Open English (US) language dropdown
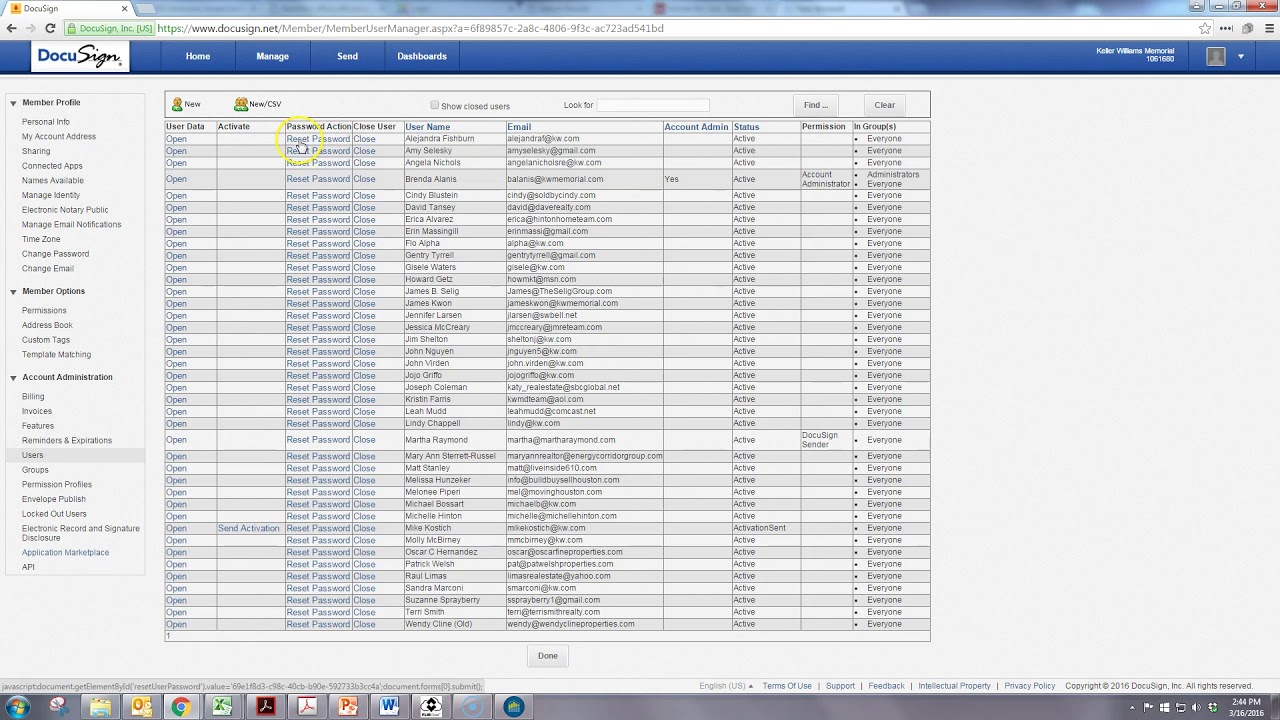The image size is (1280, 720). tap(726, 686)
